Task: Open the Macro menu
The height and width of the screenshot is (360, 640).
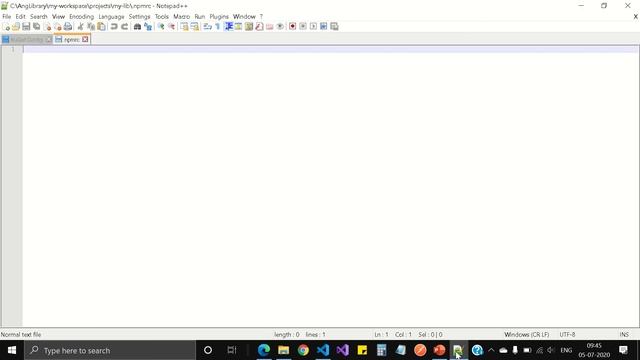Action: click(182, 17)
